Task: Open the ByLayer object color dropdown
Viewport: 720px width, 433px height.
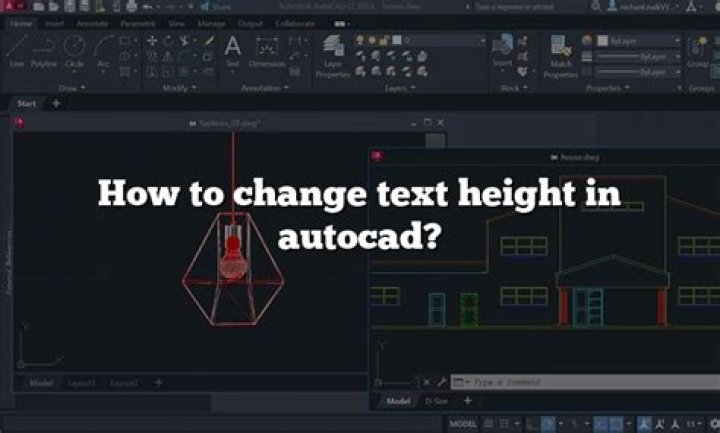Action: (640, 41)
